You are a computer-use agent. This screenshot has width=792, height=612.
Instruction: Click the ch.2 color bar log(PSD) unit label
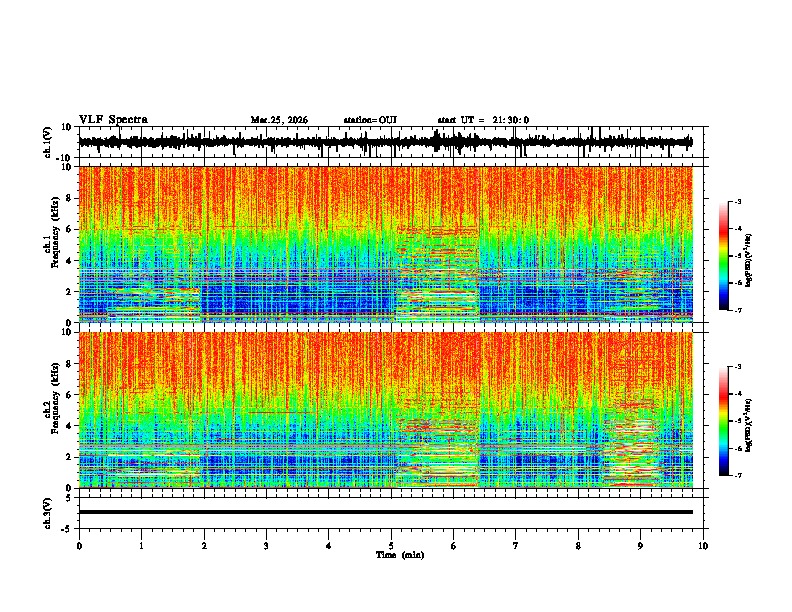click(749, 426)
